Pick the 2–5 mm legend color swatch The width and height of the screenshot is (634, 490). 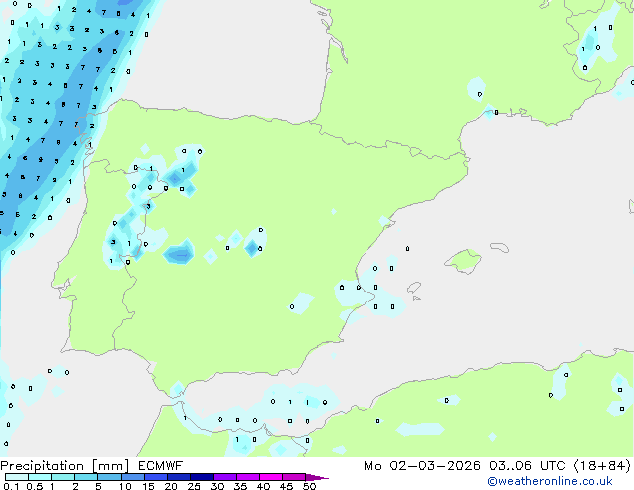(86, 477)
